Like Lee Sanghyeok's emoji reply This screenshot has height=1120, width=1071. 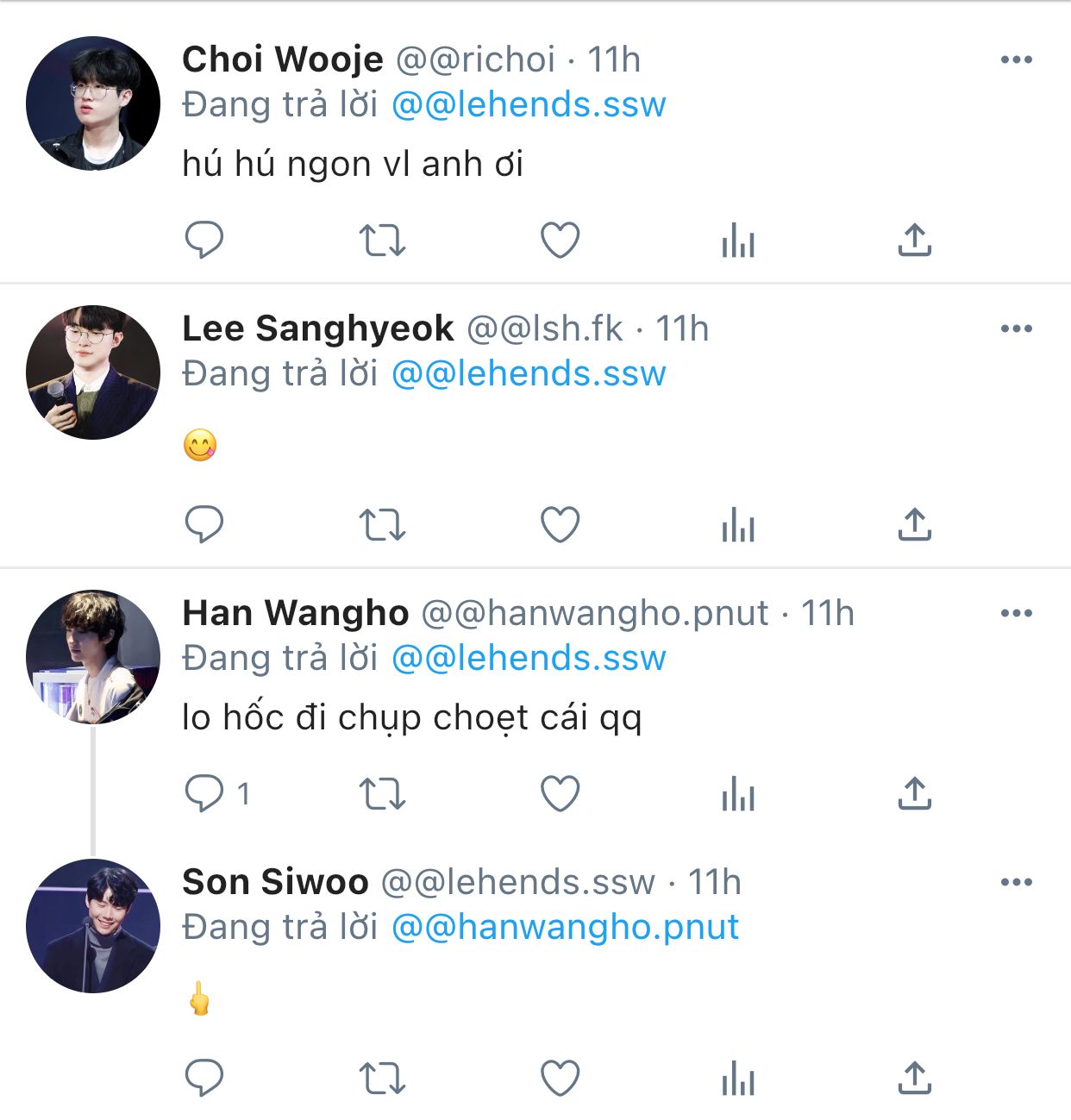pyautogui.click(x=560, y=524)
